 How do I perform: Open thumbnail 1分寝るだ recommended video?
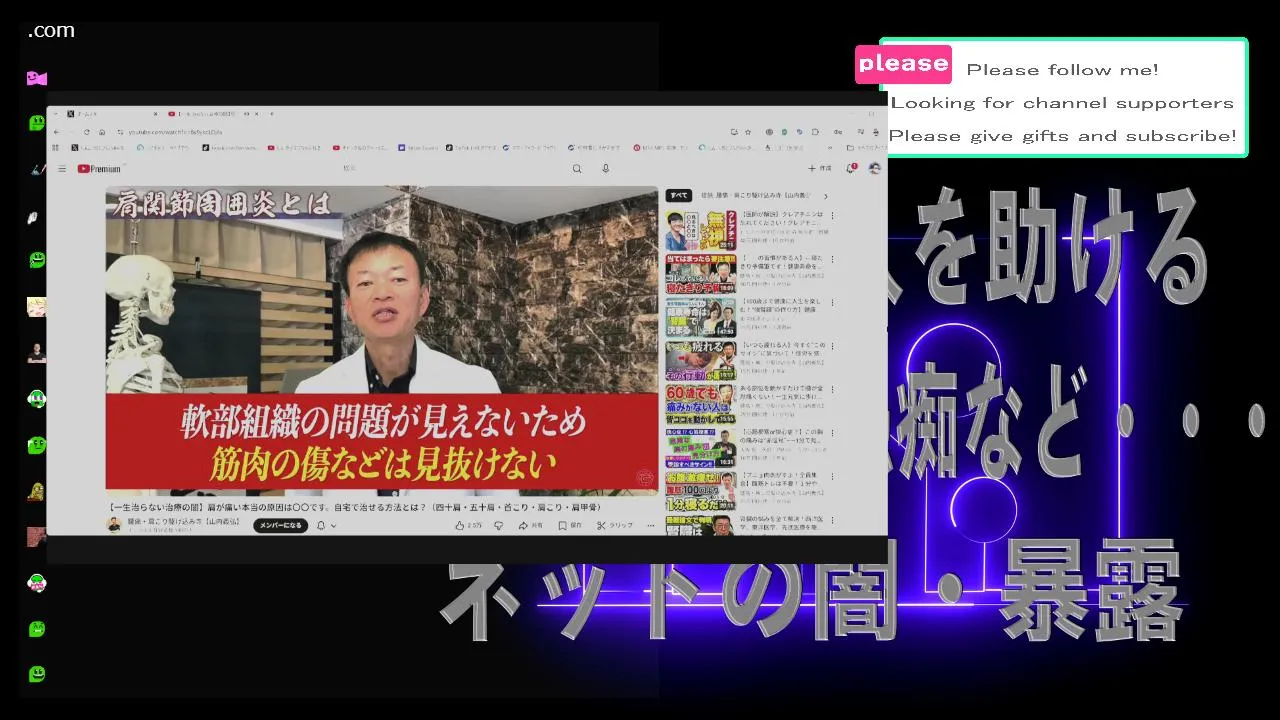tap(701, 491)
